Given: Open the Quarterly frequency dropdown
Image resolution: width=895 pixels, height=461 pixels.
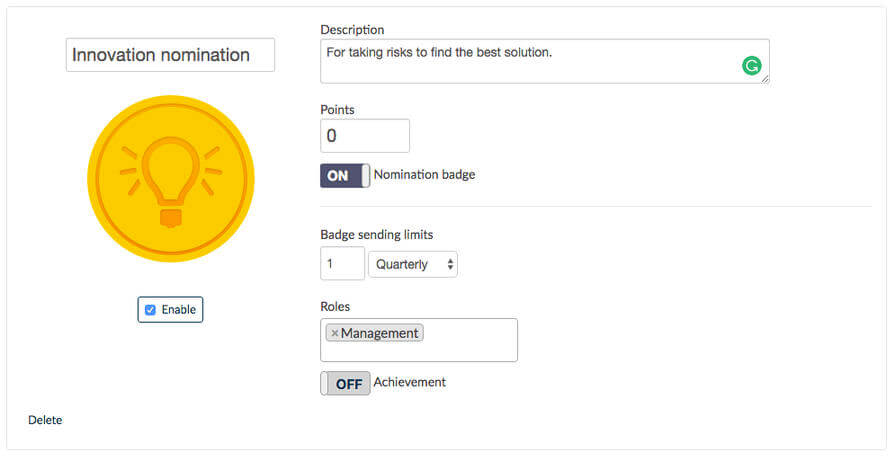Looking at the screenshot, I should [x=413, y=264].
